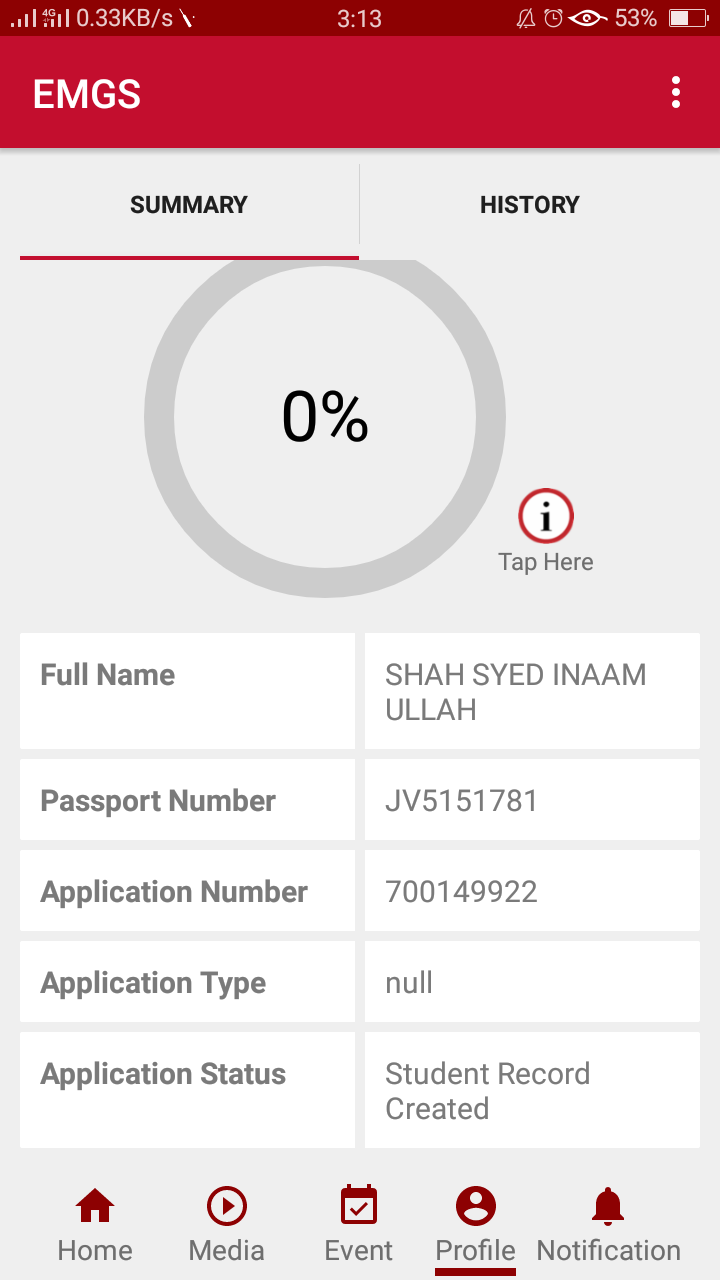Click the EMGS app title
This screenshot has height=1280, width=720.
coord(87,94)
